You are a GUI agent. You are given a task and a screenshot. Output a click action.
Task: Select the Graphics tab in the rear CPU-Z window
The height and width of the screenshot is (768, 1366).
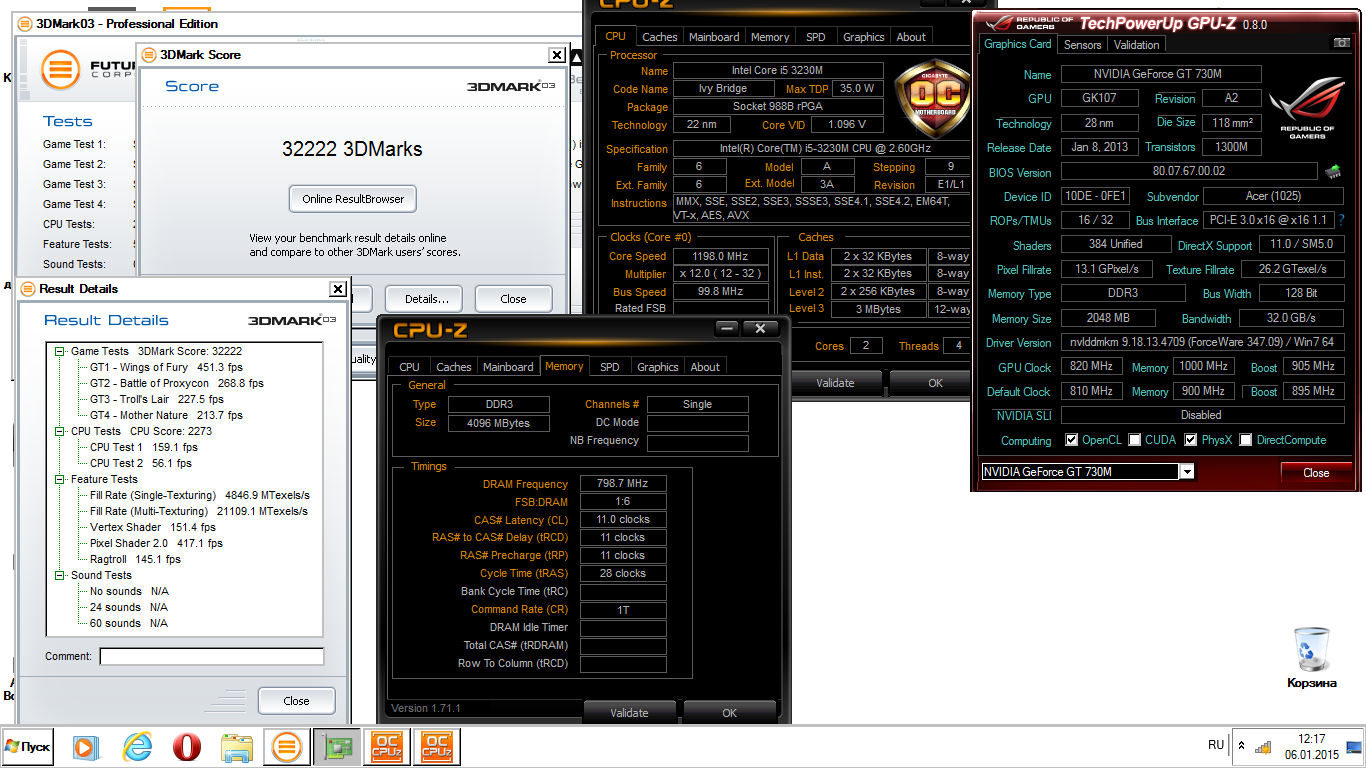pos(864,37)
